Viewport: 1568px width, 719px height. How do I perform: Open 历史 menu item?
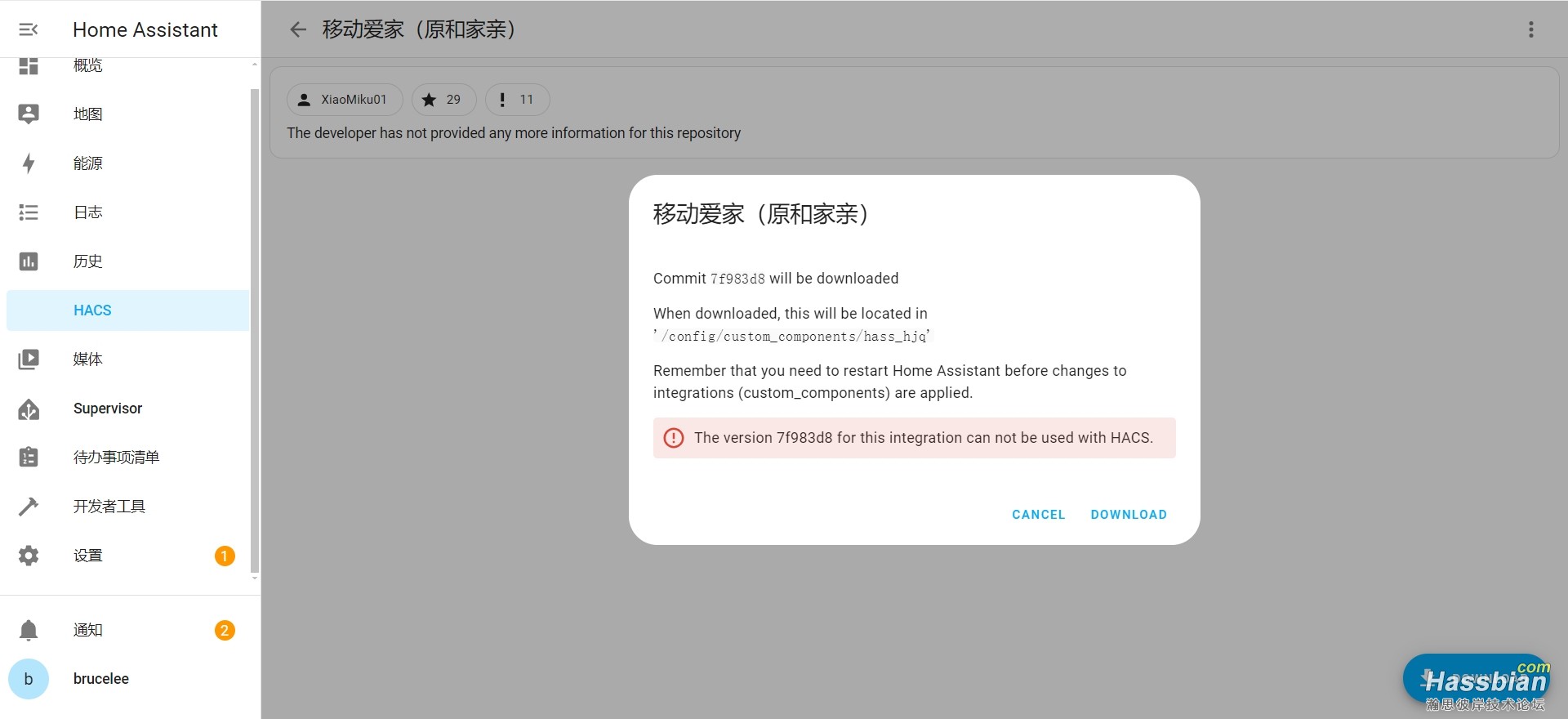[88, 261]
